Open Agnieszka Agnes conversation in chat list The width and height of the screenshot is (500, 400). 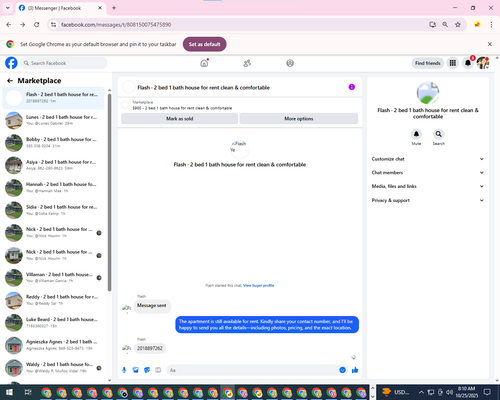click(x=53, y=345)
